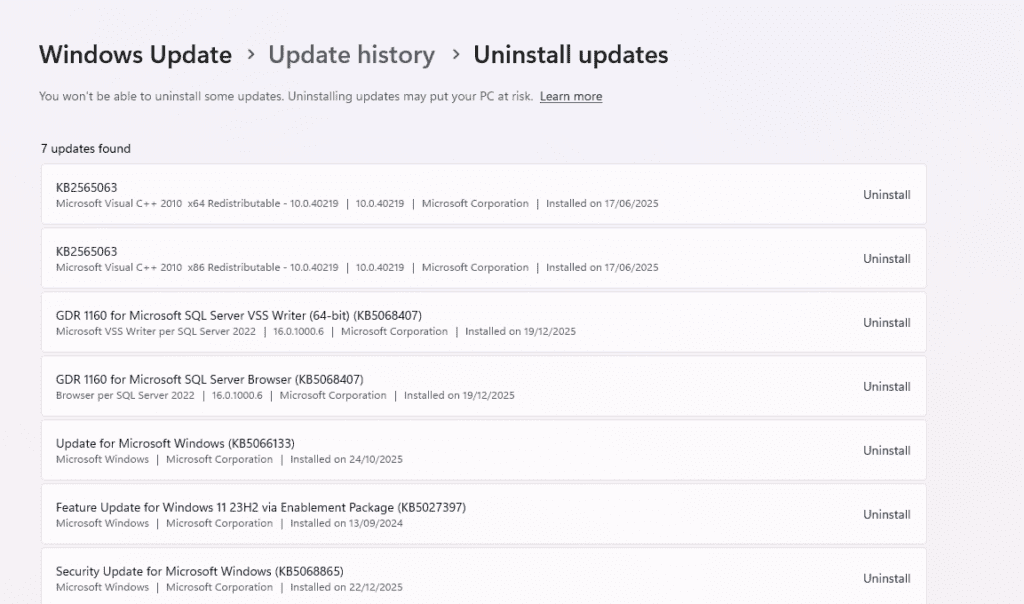Open the Learn more link
This screenshot has width=1024, height=604.
571,97
